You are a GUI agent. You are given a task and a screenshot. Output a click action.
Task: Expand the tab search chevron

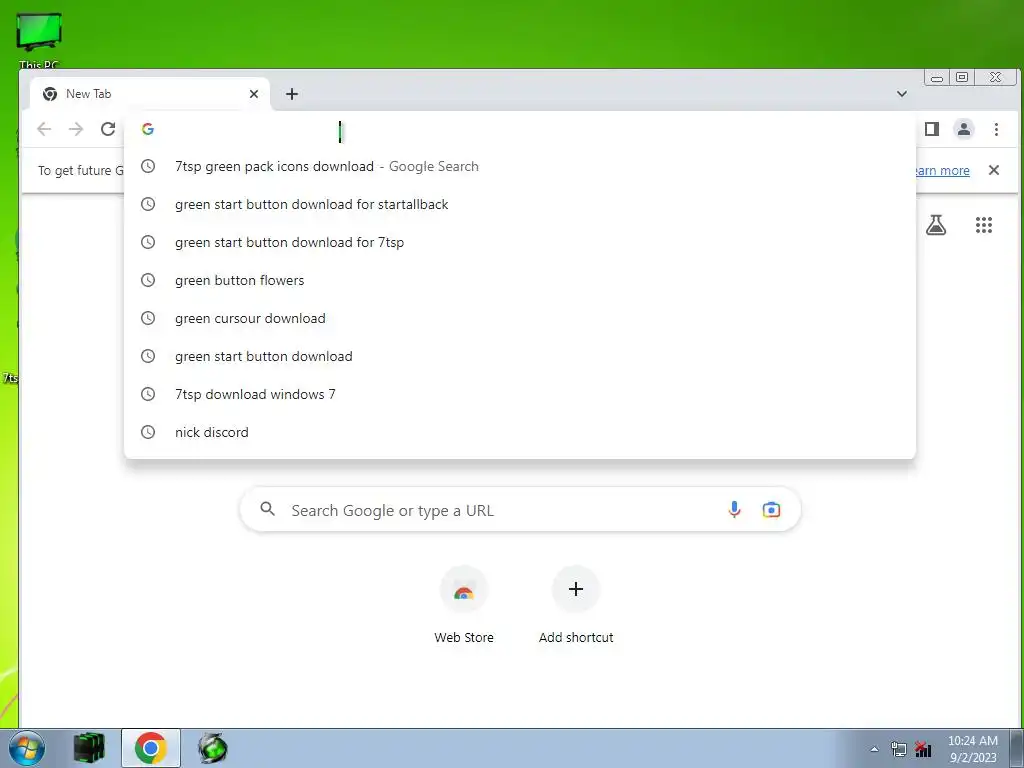click(902, 94)
